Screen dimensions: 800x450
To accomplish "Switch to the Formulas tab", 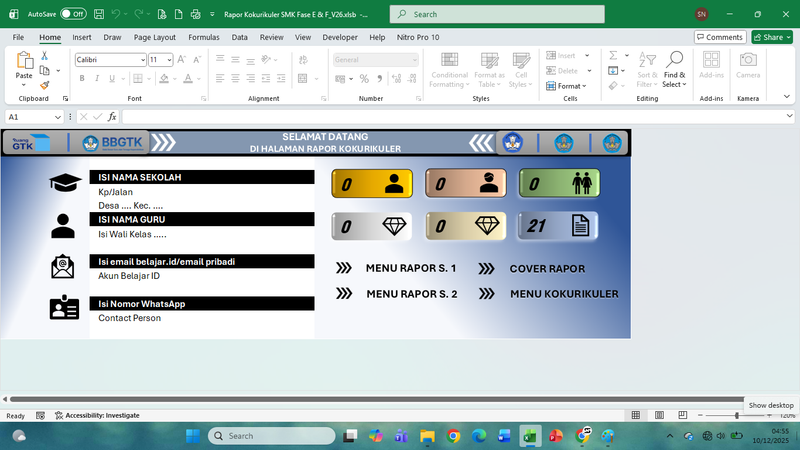I will (x=204, y=37).
